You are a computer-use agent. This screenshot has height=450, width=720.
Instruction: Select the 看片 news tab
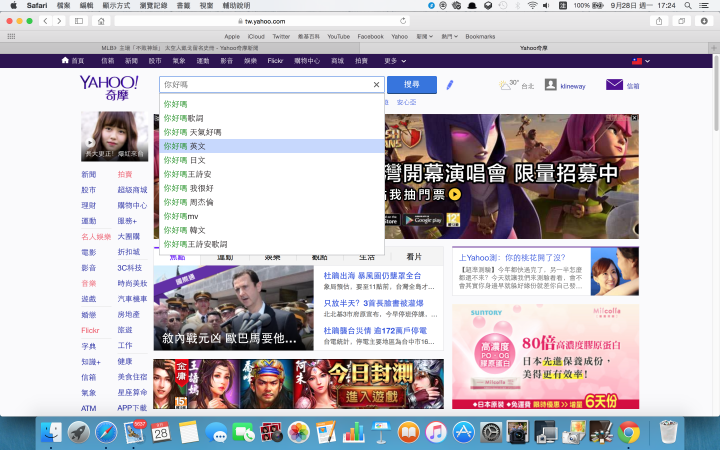coord(414,257)
